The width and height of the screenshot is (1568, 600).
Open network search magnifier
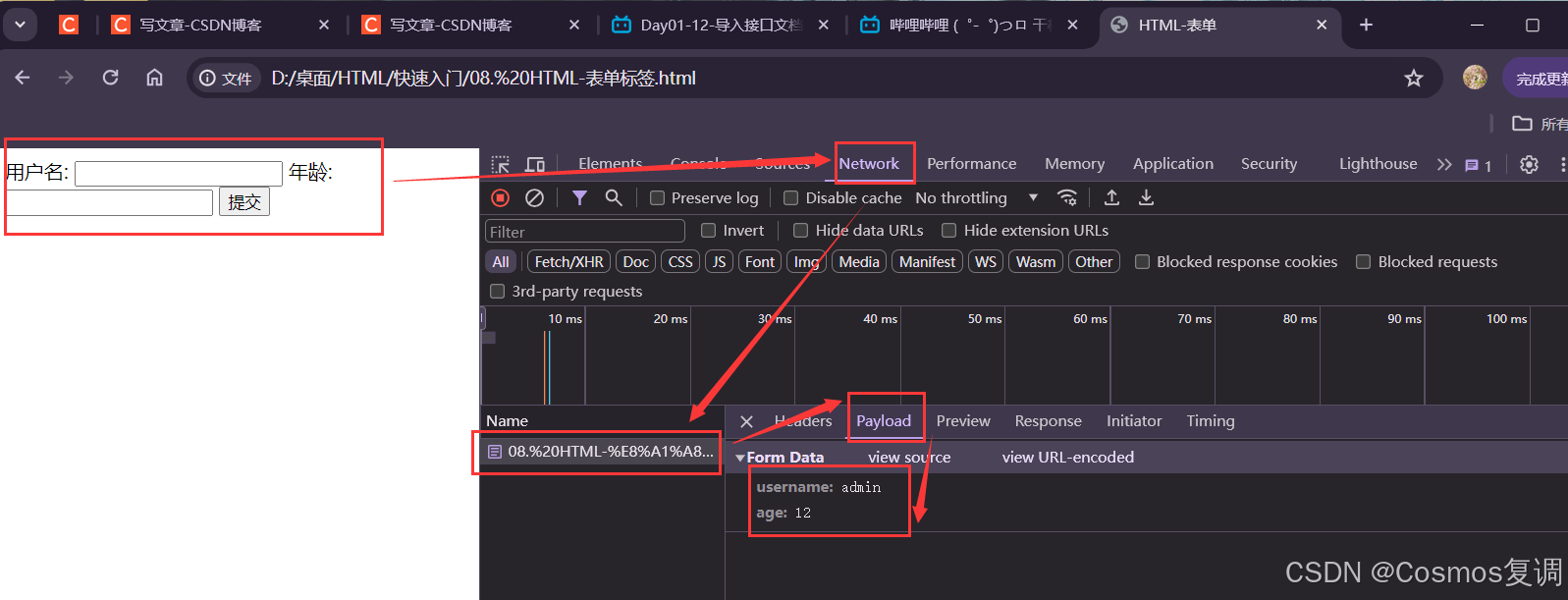point(614,197)
